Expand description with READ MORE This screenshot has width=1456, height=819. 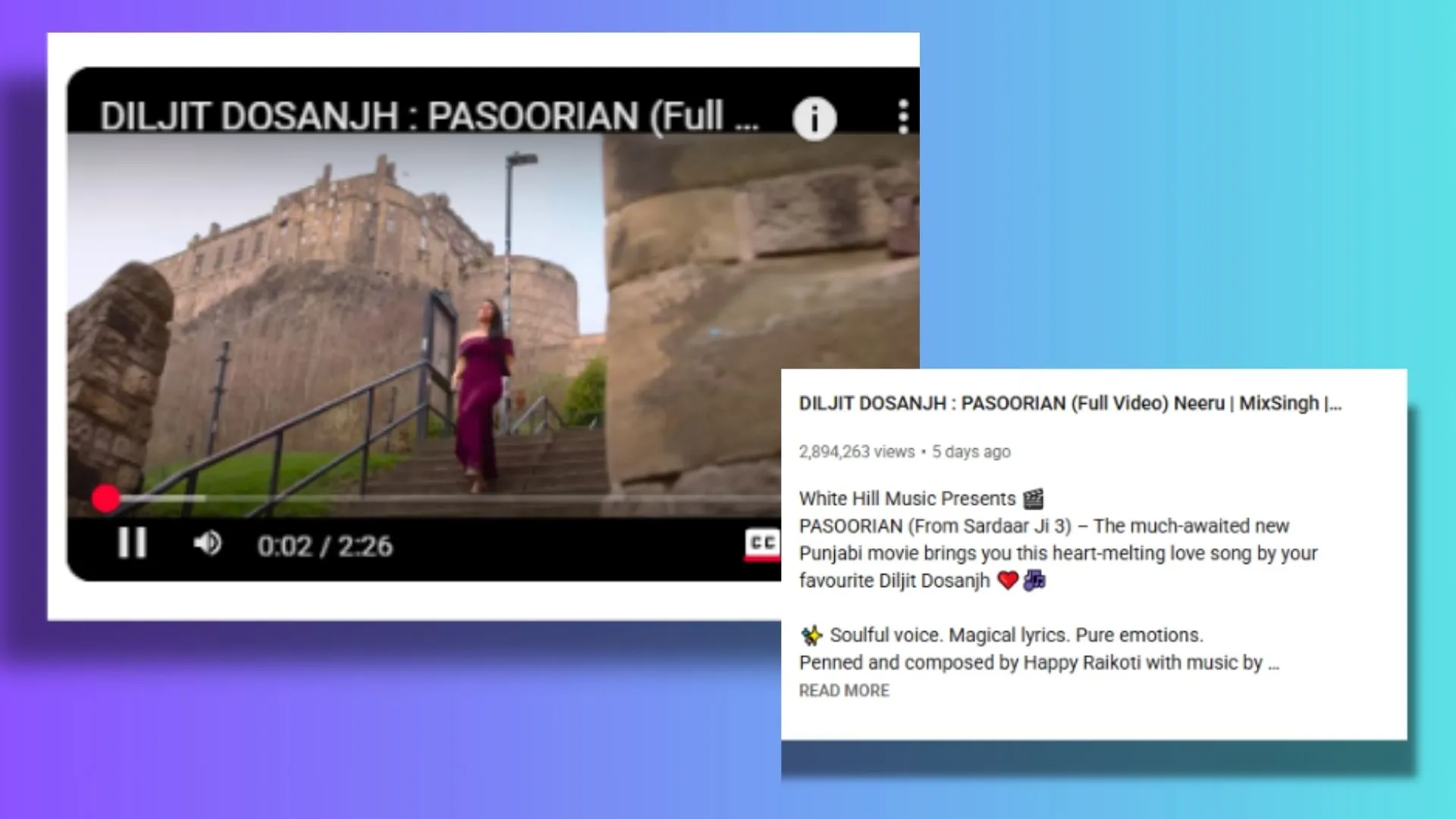843,691
